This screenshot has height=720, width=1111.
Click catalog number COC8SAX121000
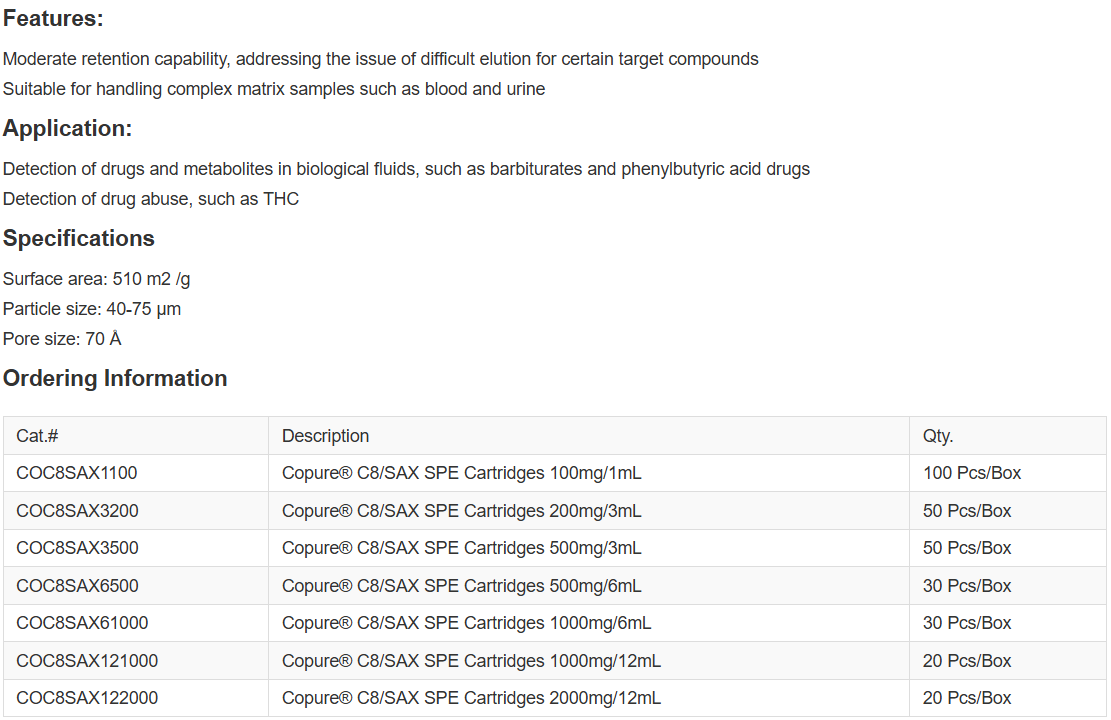(x=87, y=661)
